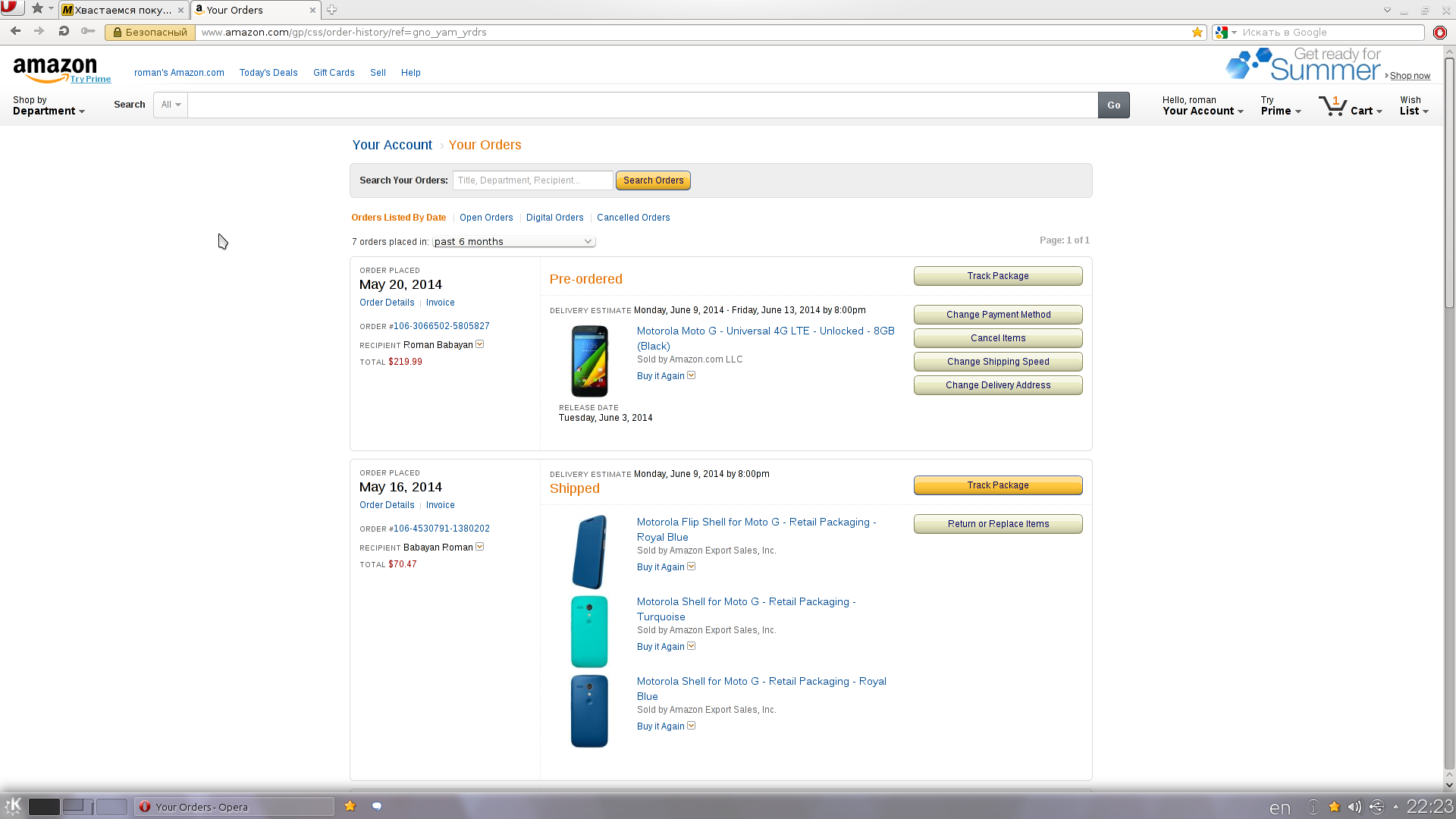
Task: Click Return or Replace Items
Action: click(998, 524)
